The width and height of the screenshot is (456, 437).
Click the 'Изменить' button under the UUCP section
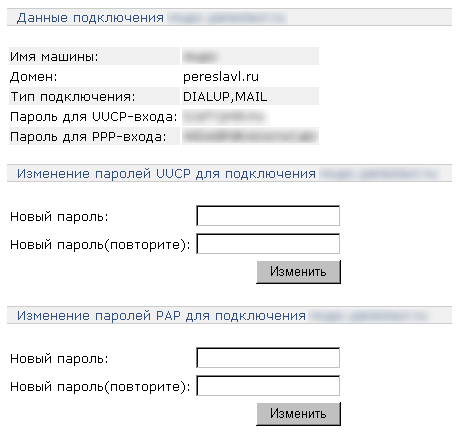coord(298,272)
